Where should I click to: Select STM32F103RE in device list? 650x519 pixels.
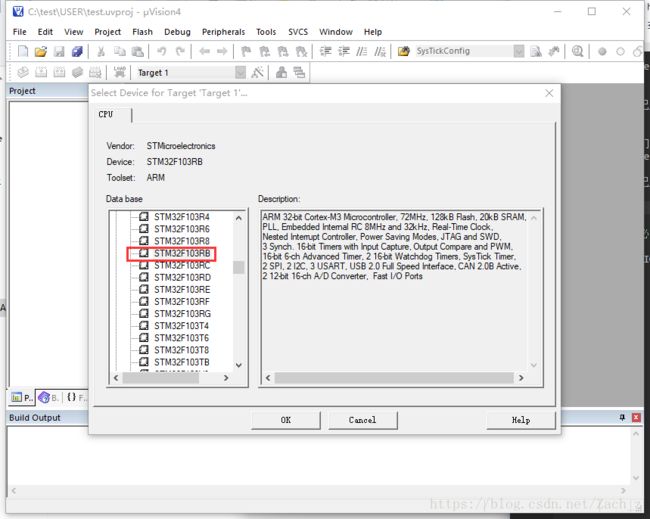point(182,289)
